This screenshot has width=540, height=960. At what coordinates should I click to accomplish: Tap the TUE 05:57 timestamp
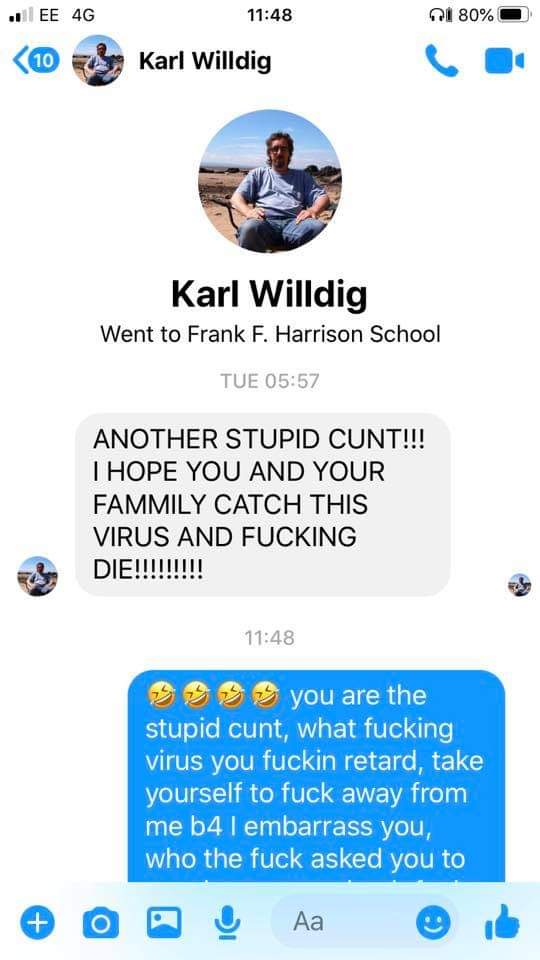click(270, 381)
